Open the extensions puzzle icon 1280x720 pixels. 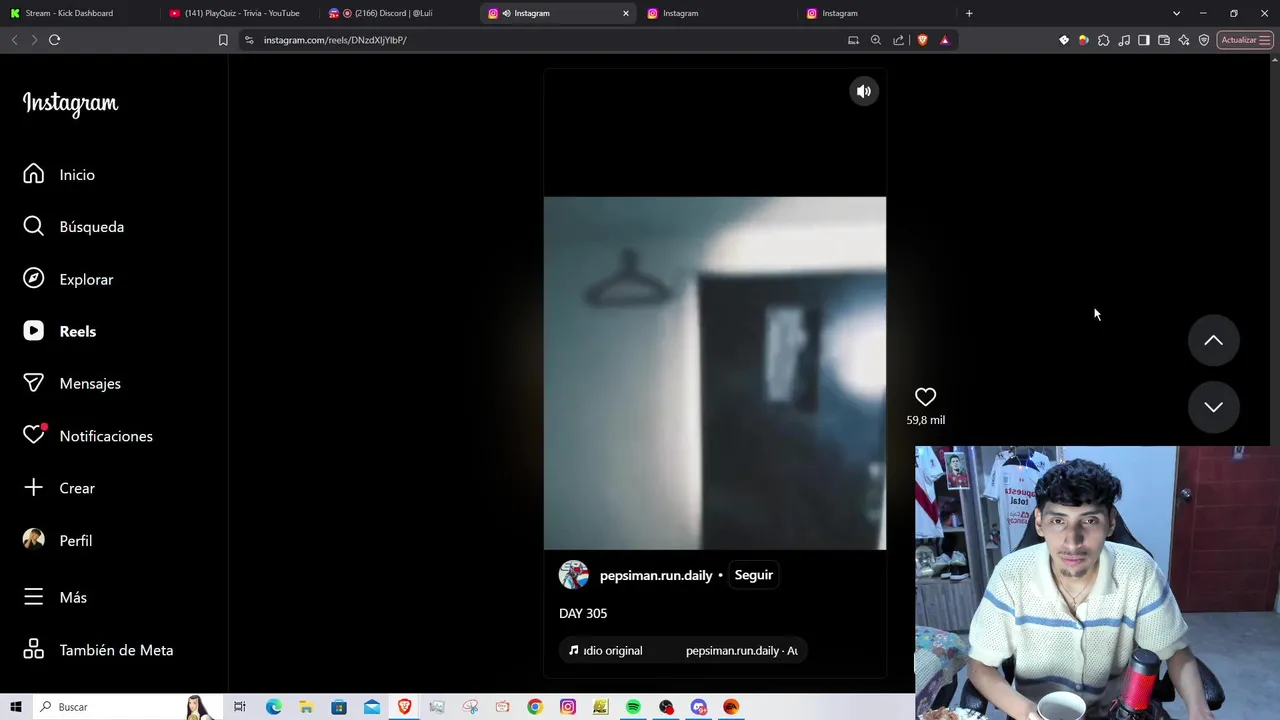tap(1104, 40)
